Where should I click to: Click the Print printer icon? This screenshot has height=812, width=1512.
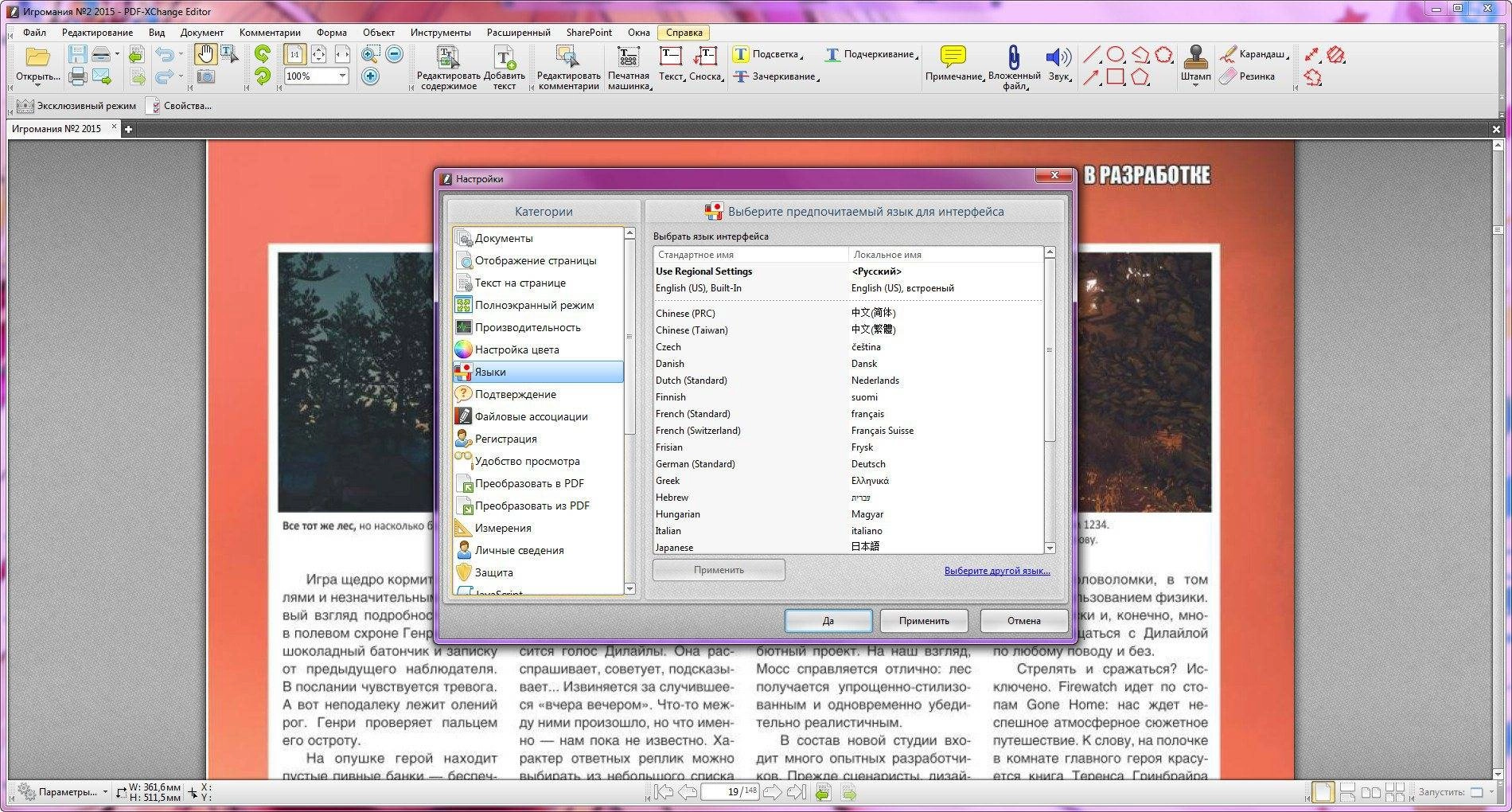[x=77, y=76]
